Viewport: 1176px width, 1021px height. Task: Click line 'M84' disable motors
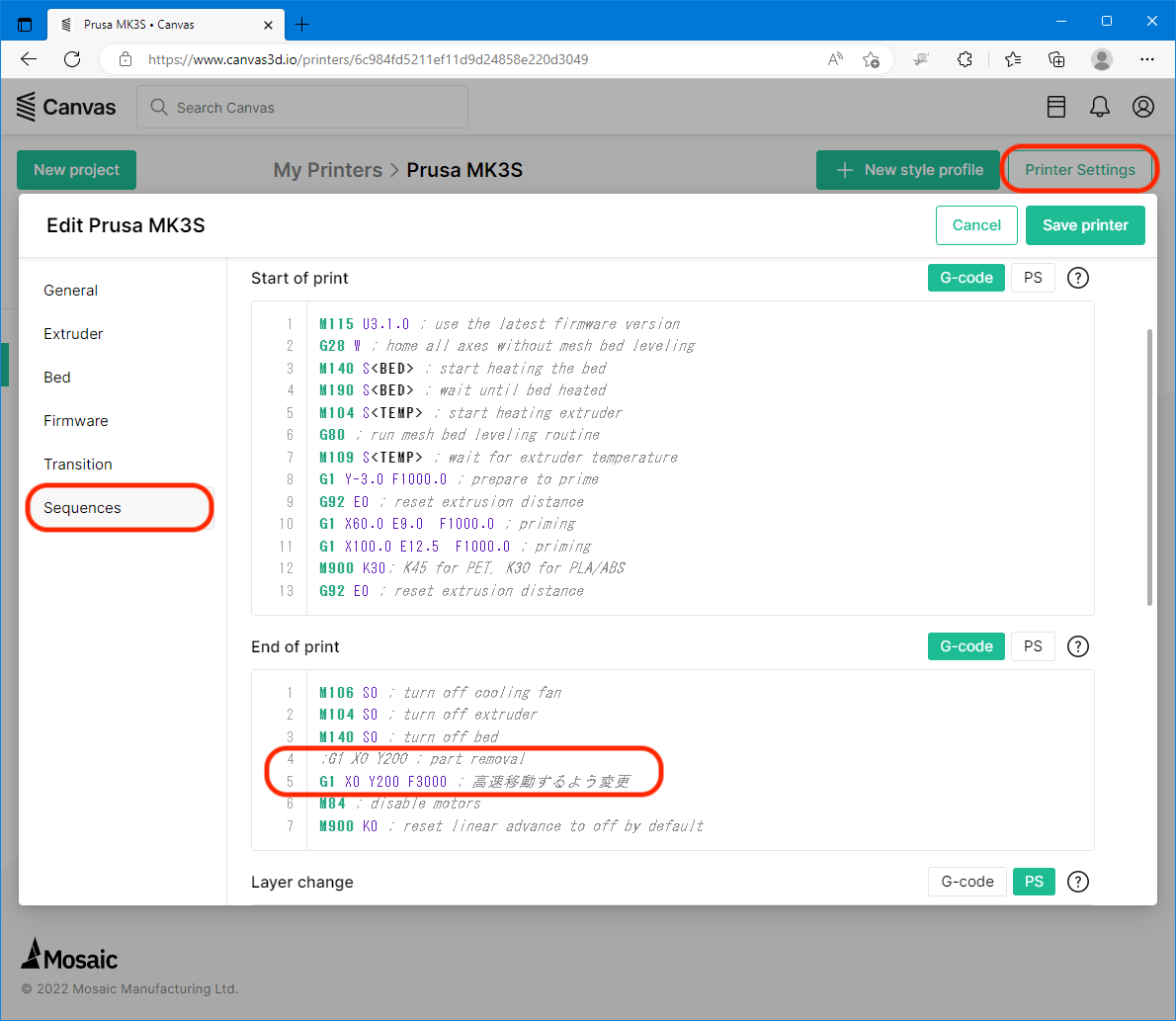(400, 804)
